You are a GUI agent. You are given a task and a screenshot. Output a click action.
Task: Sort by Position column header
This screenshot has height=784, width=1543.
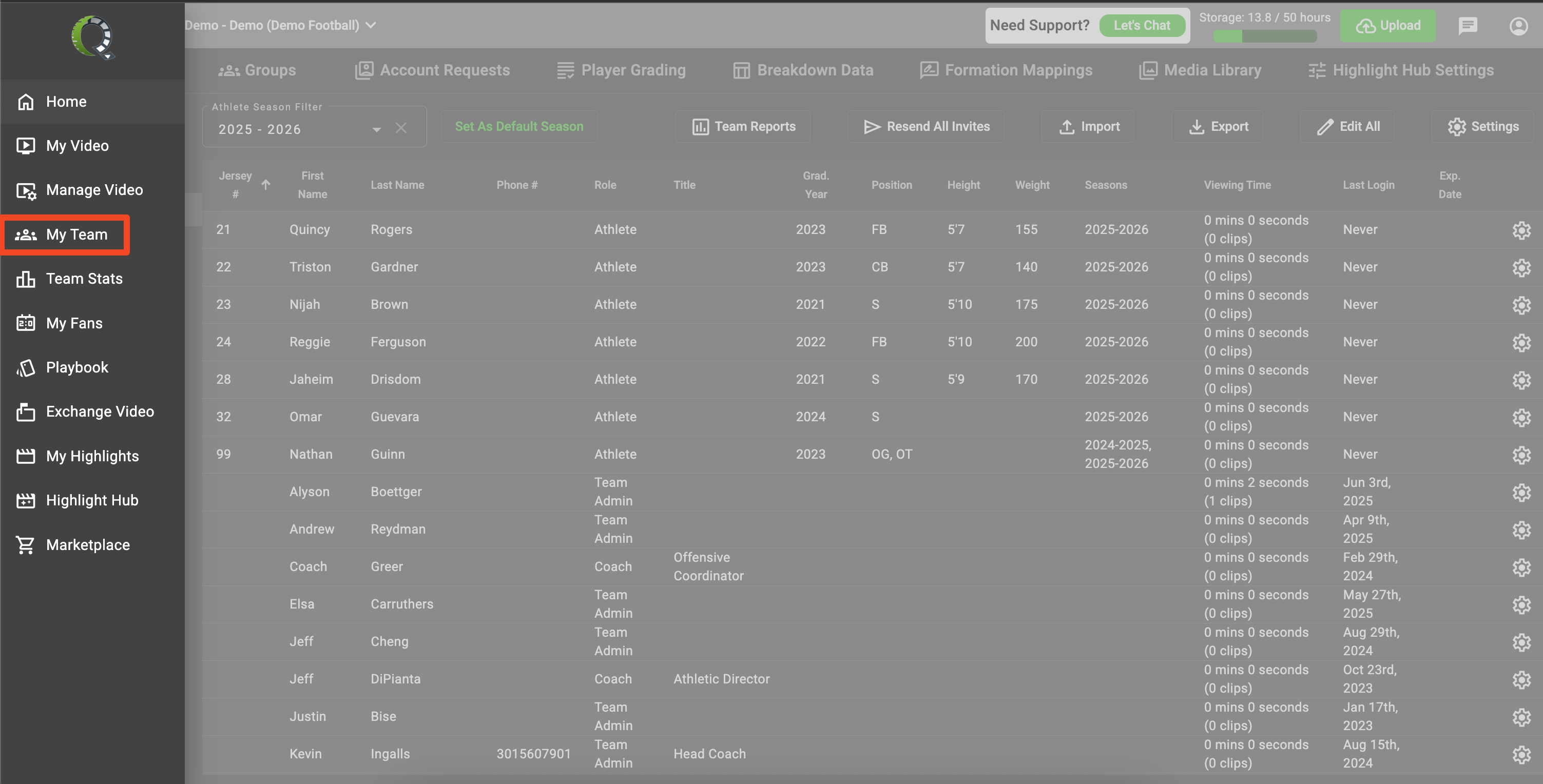pyautogui.click(x=891, y=185)
